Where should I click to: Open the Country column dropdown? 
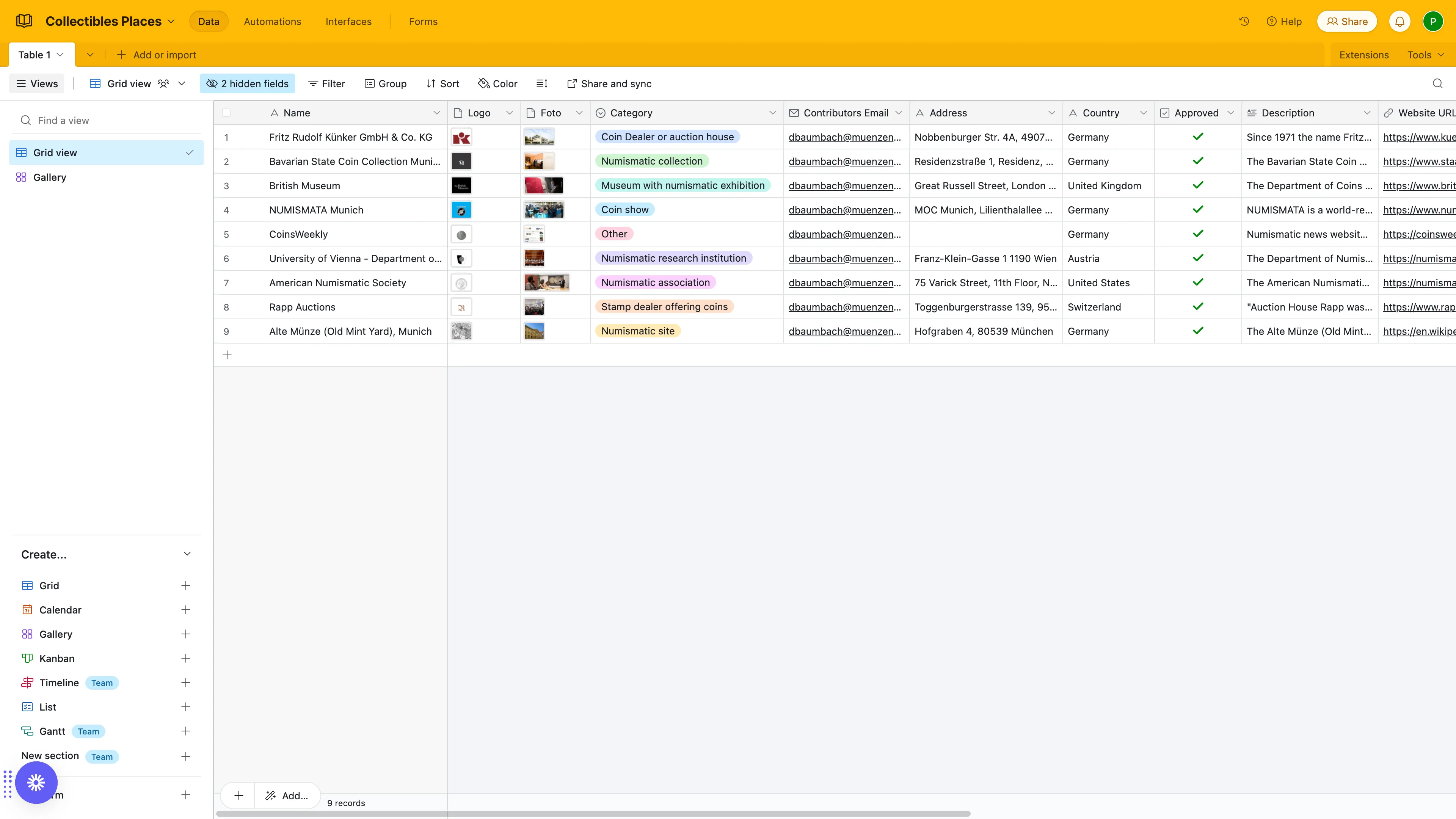pos(1143,113)
